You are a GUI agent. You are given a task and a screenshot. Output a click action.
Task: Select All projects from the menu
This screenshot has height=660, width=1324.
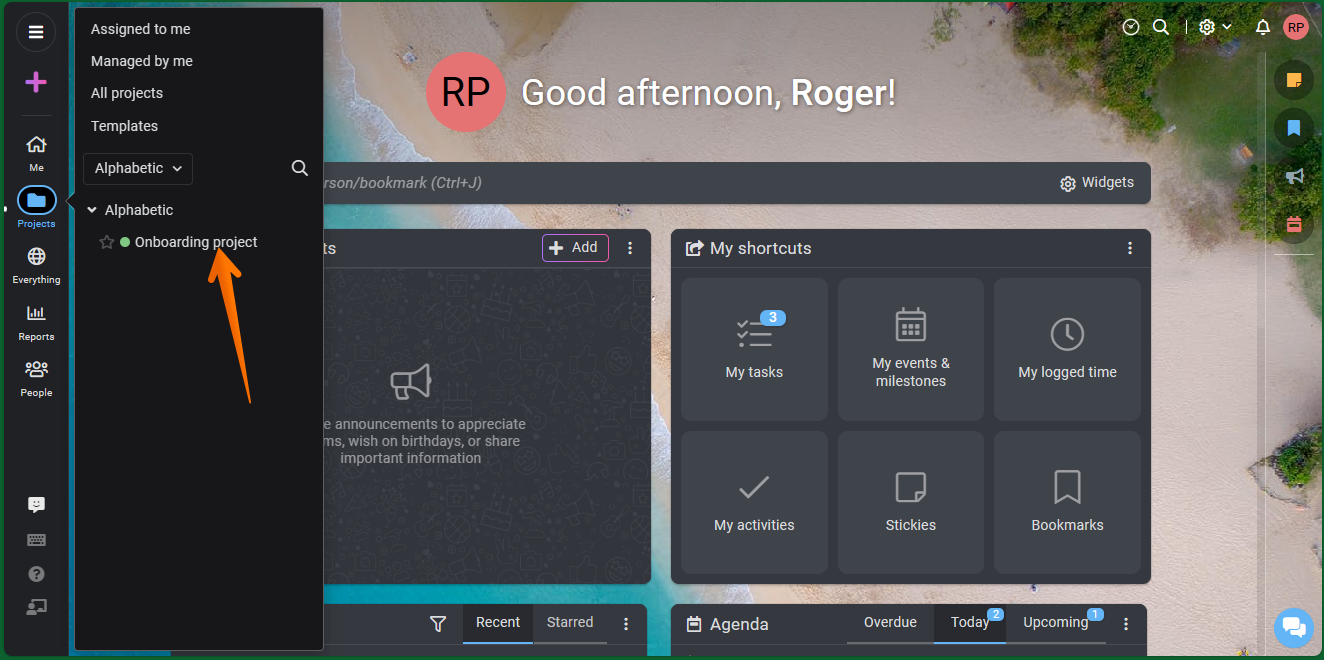pyautogui.click(x=127, y=93)
